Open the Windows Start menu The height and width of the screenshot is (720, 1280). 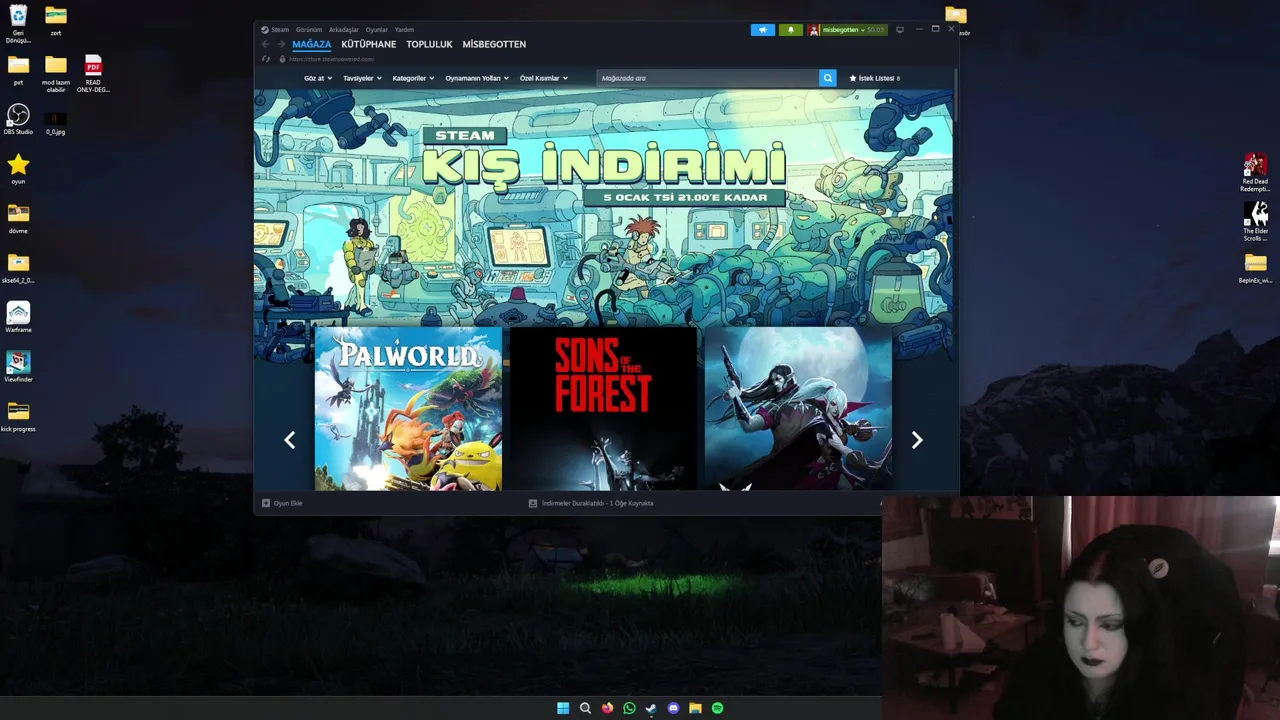[563, 708]
